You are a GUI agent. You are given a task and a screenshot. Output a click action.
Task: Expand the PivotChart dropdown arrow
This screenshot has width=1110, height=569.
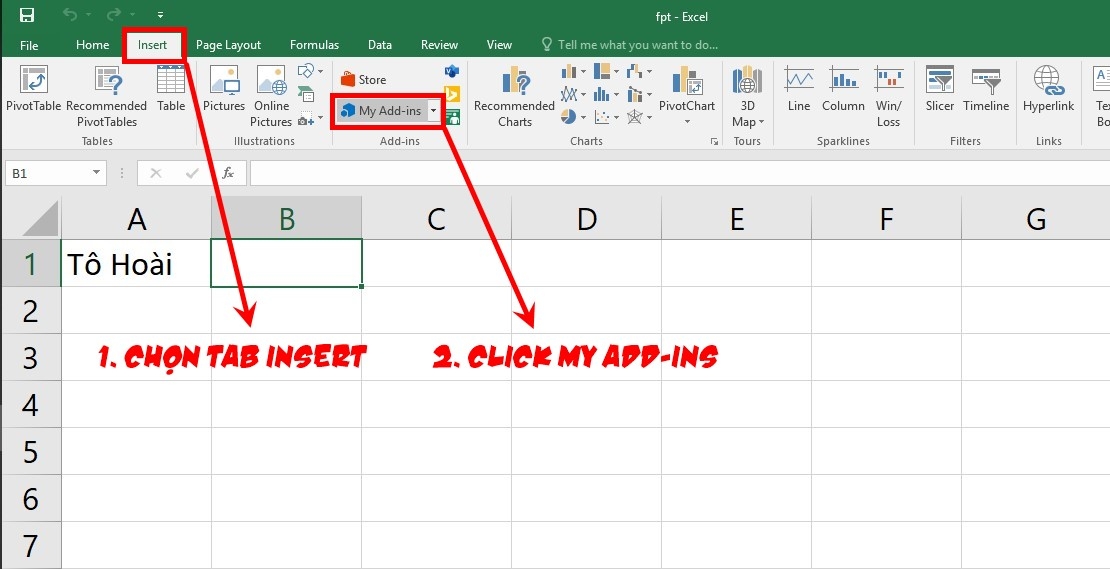(687, 122)
